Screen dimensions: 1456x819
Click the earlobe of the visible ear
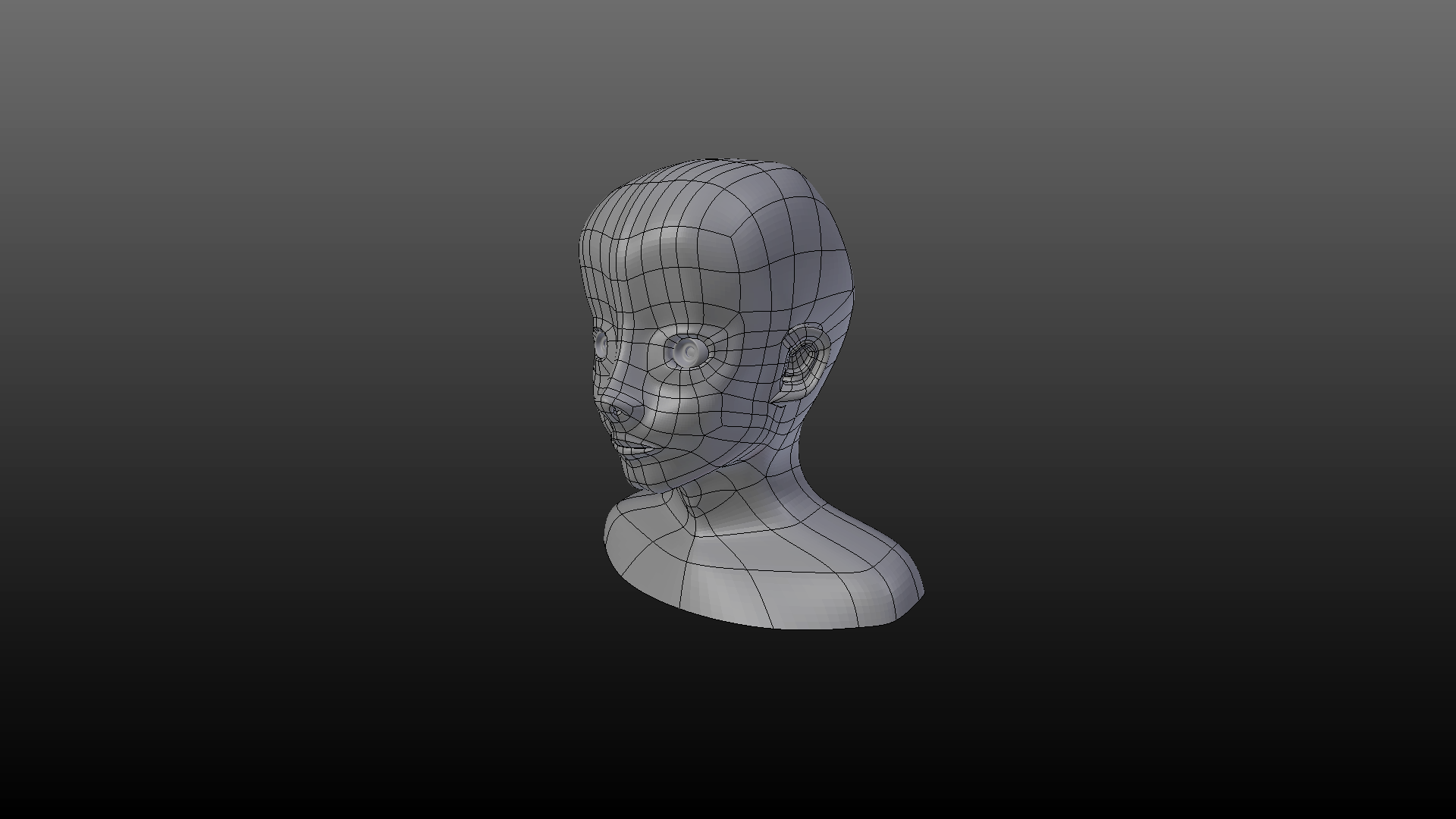click(790, 393)
